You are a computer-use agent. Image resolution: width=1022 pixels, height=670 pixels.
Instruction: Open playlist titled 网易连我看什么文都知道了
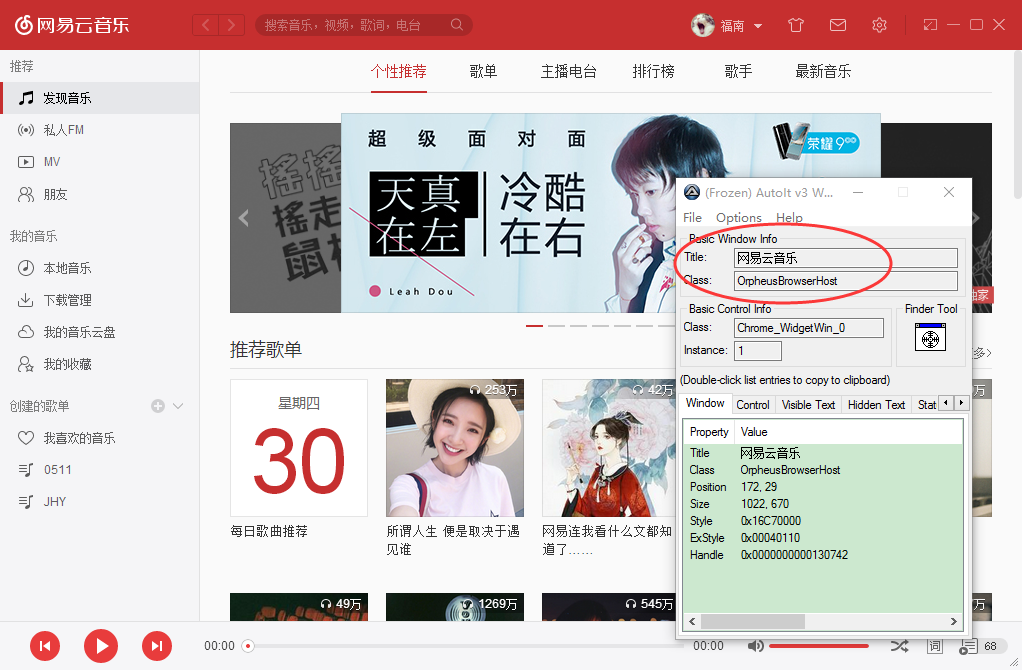[607, 540]
